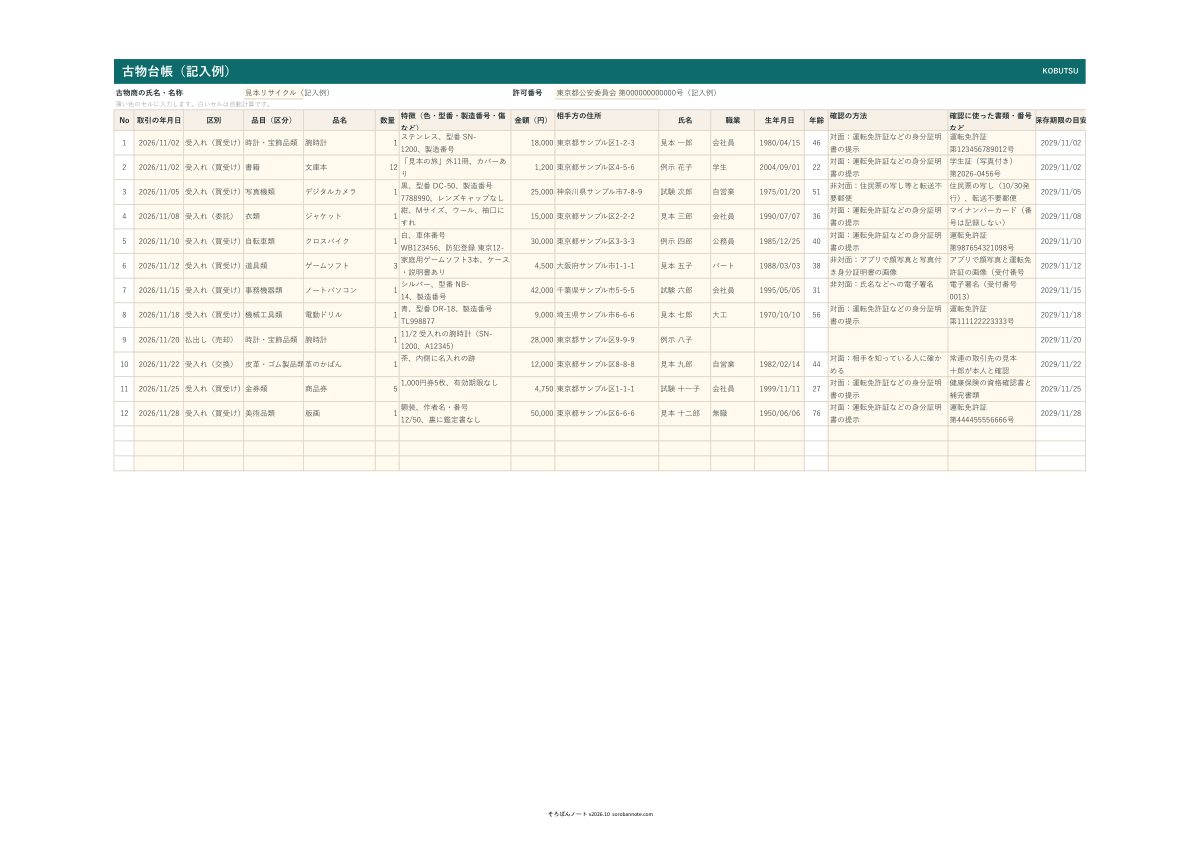Image resolution: width=1200 pixels, height=849 pixels.
Task: Click the "受入れ（委託）" transaction type cell
Action: 213,216
